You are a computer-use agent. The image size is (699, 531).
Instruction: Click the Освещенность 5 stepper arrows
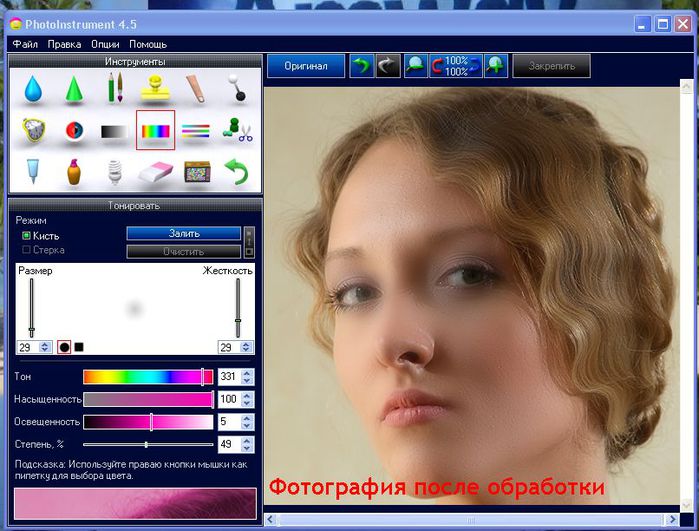pos(247,422)
